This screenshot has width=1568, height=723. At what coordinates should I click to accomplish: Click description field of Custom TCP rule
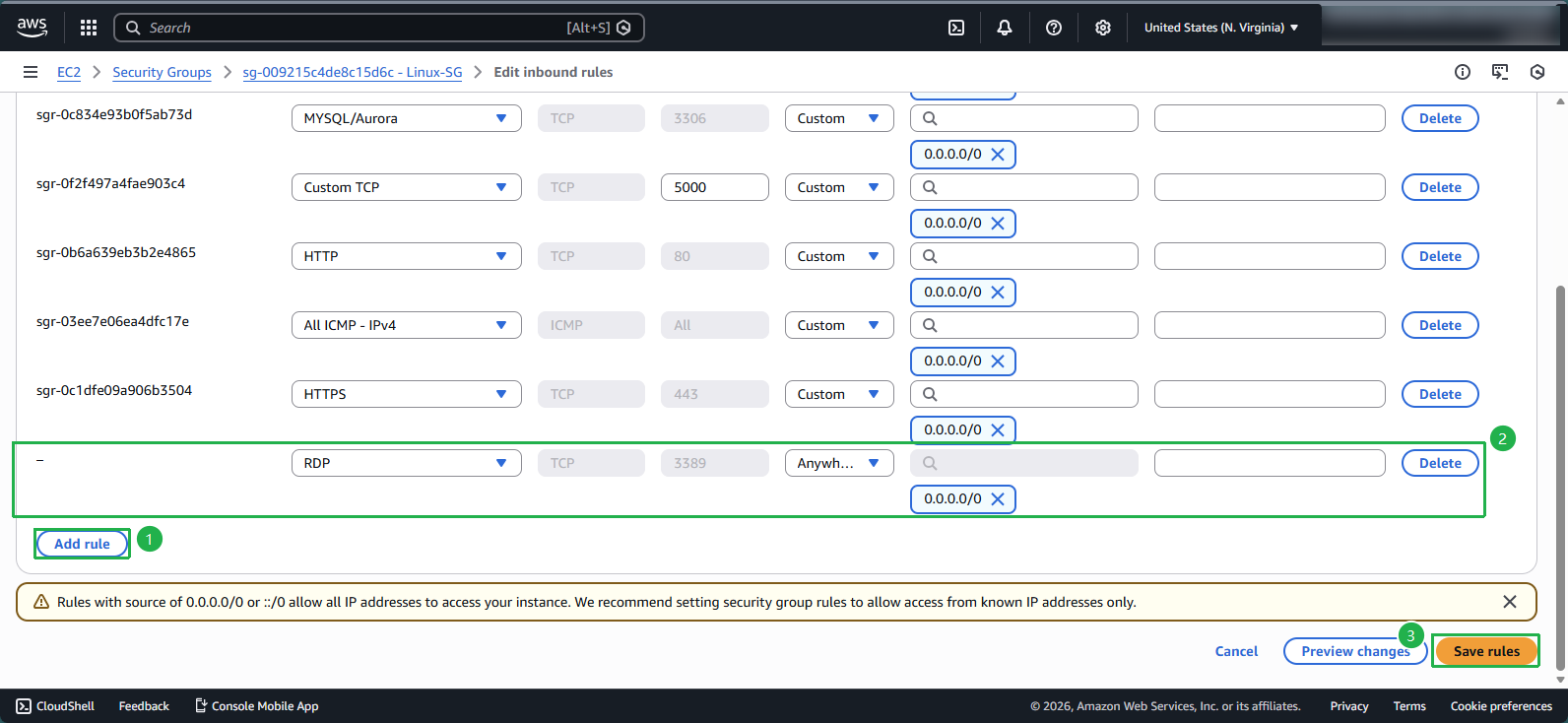tap(1270, 187)
